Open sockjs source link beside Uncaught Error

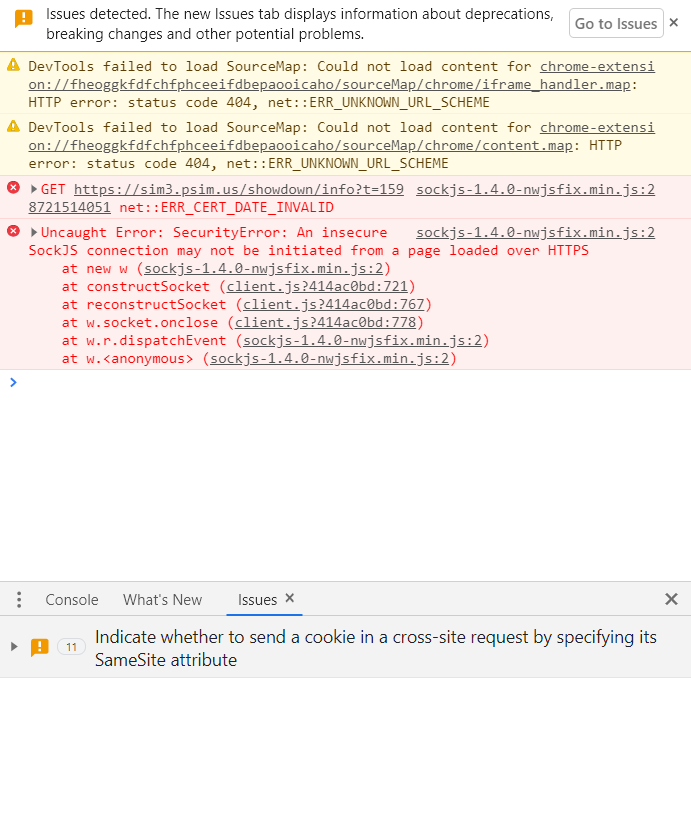pyautogui.click(x=535, y=232)
